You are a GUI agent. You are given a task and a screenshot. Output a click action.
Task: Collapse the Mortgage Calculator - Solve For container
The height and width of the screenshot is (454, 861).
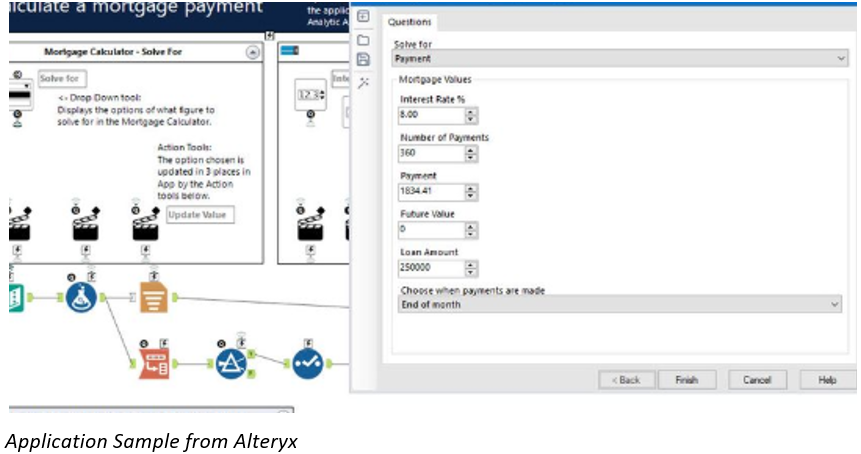[252, 51]
